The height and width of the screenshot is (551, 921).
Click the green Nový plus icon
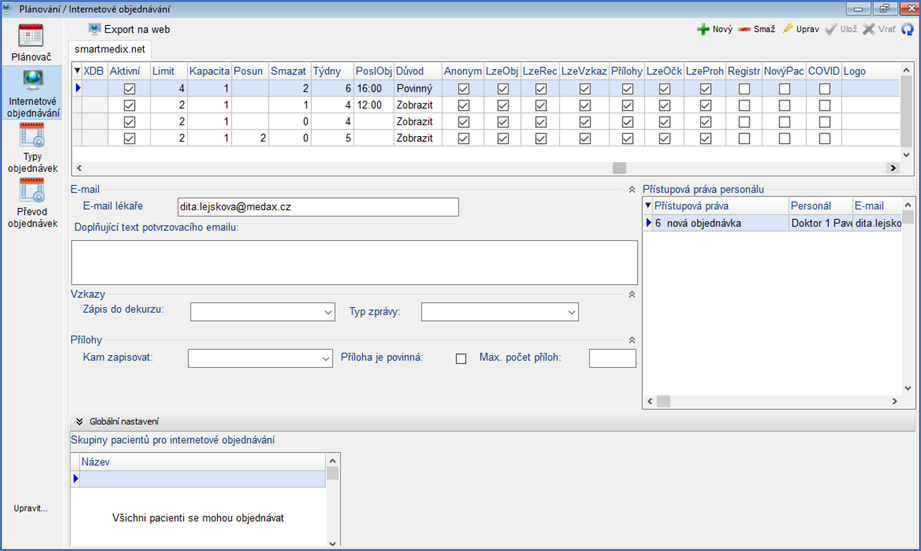(704, 30)
